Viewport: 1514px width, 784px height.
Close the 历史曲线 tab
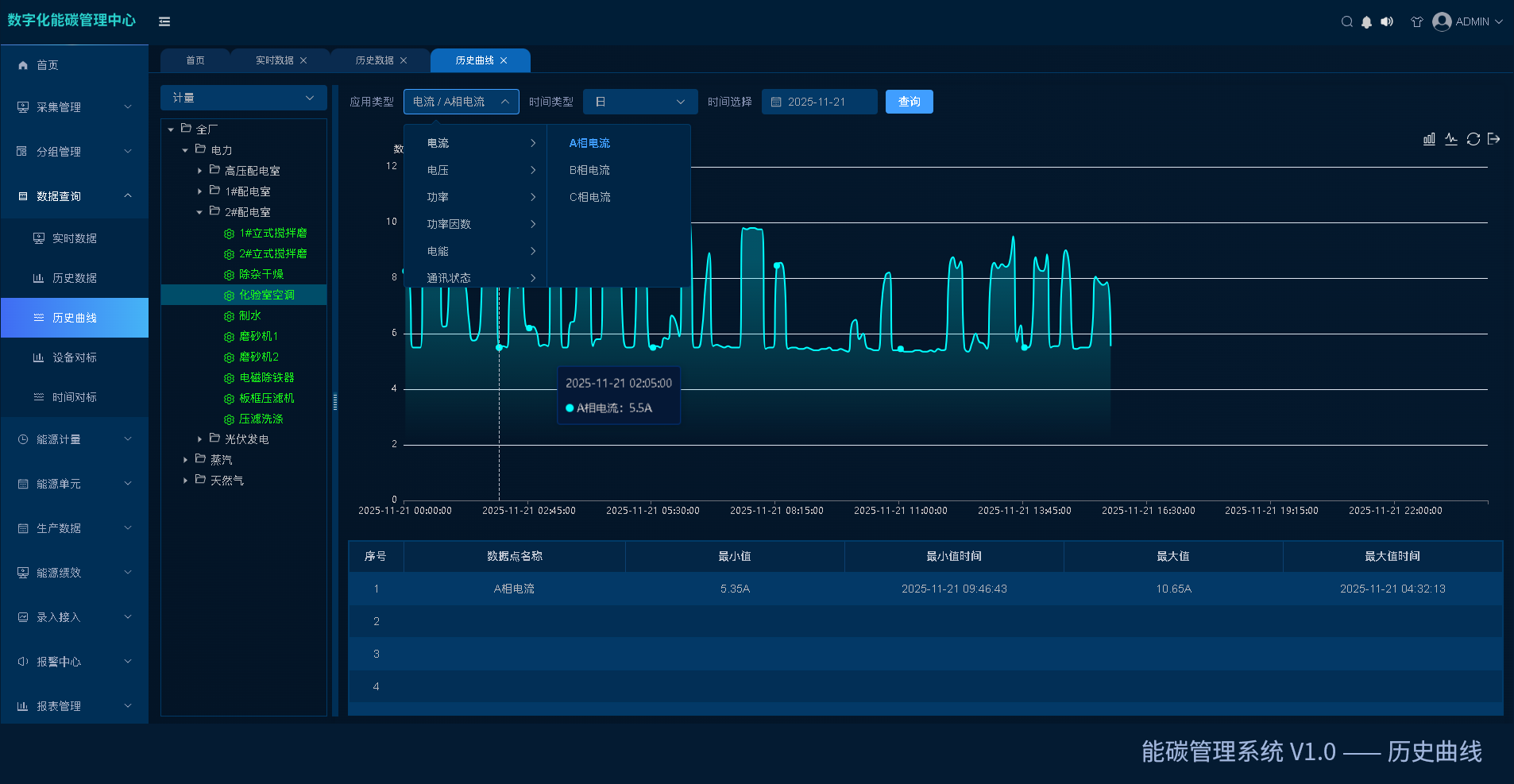[504, 60]
